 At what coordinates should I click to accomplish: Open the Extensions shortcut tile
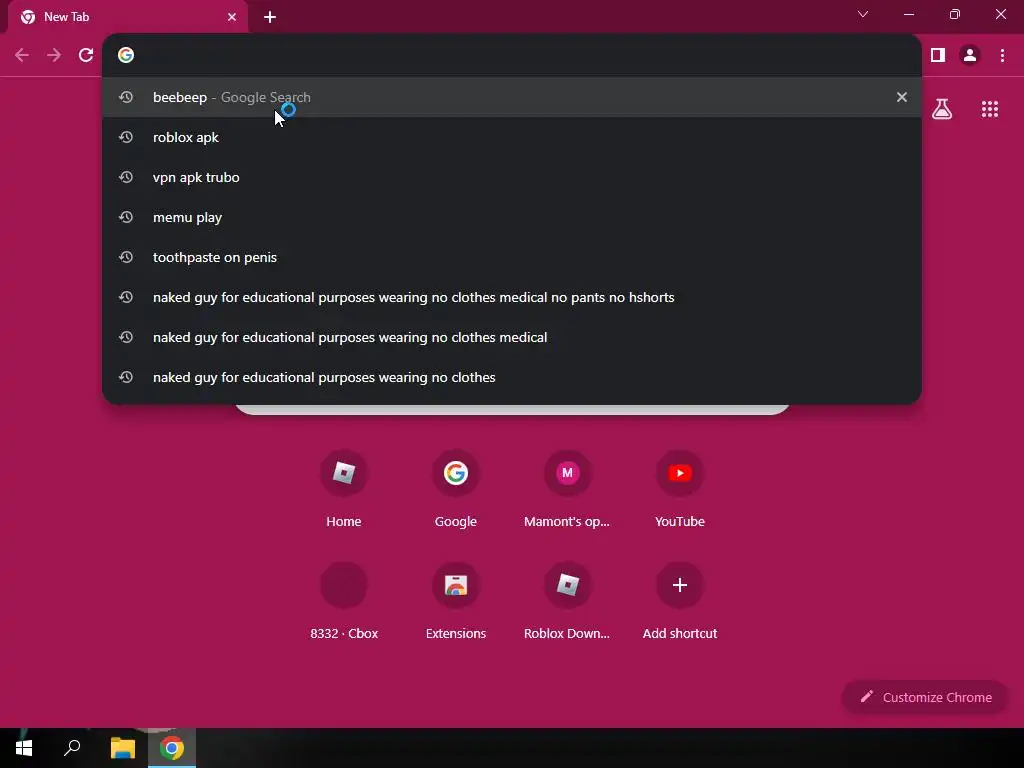point(456,601)
